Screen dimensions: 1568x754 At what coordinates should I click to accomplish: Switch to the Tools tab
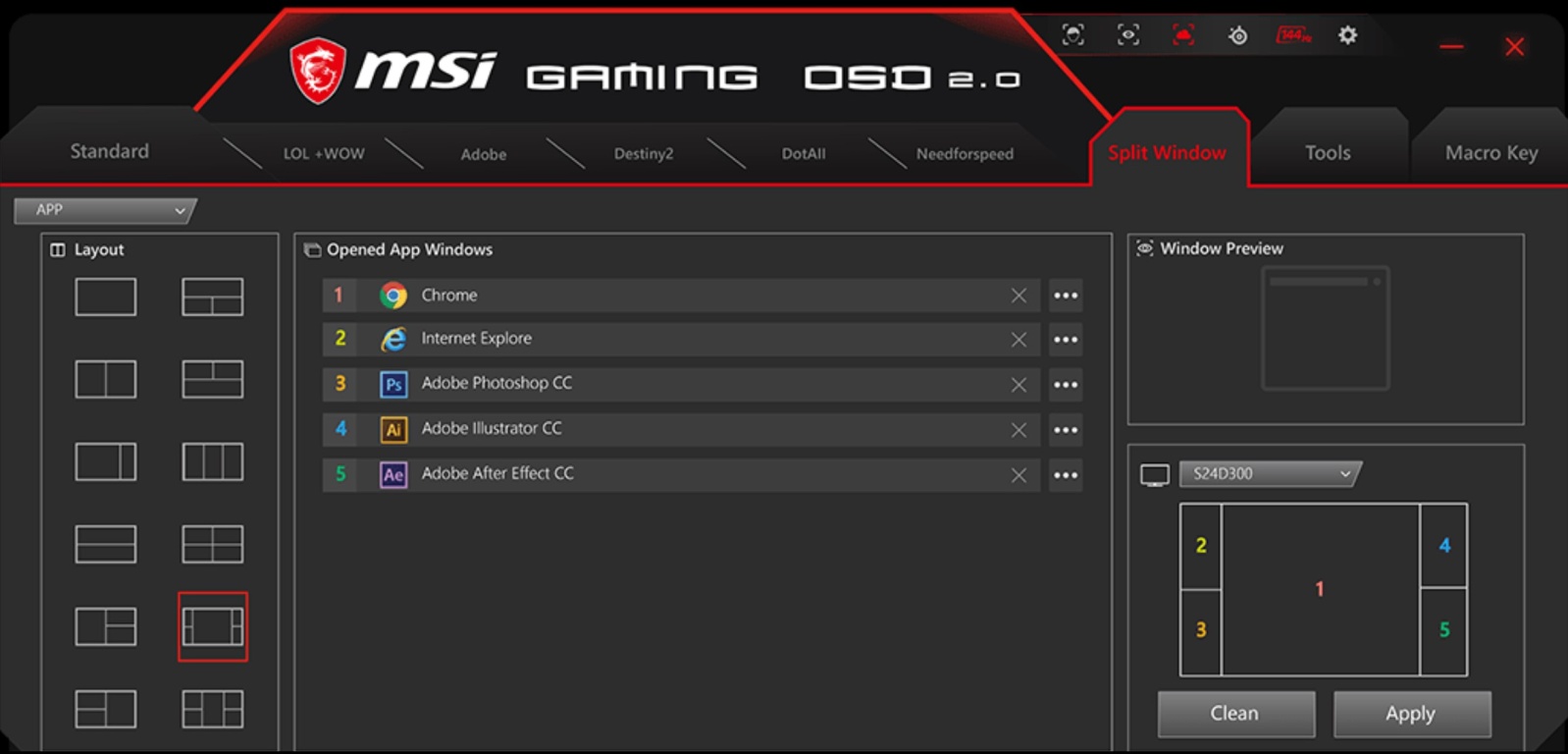pyautogui.click(x=1328, y=152)
